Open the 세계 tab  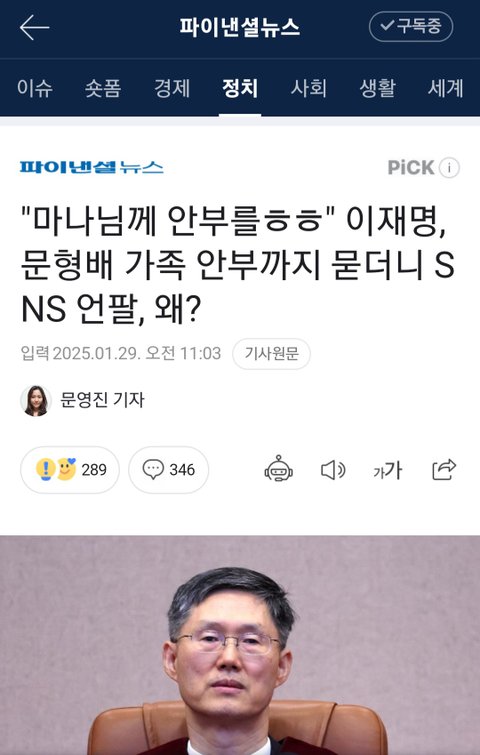tap(446, 89)
